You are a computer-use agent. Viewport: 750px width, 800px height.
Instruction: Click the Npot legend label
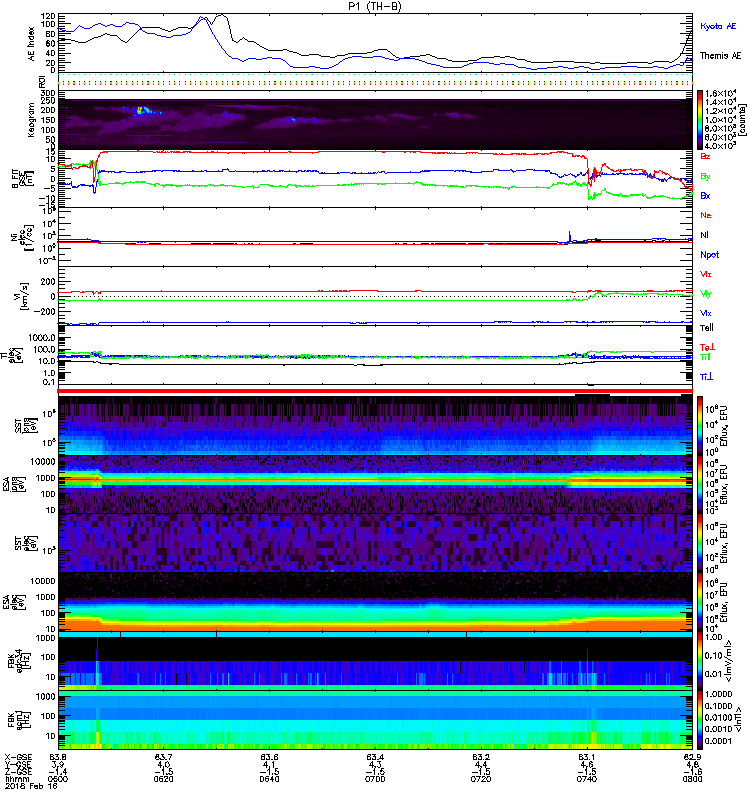coord(709,254)
